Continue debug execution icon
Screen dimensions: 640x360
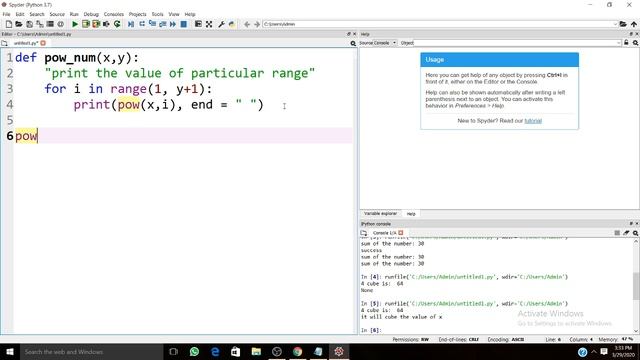(x=173, y=24)
